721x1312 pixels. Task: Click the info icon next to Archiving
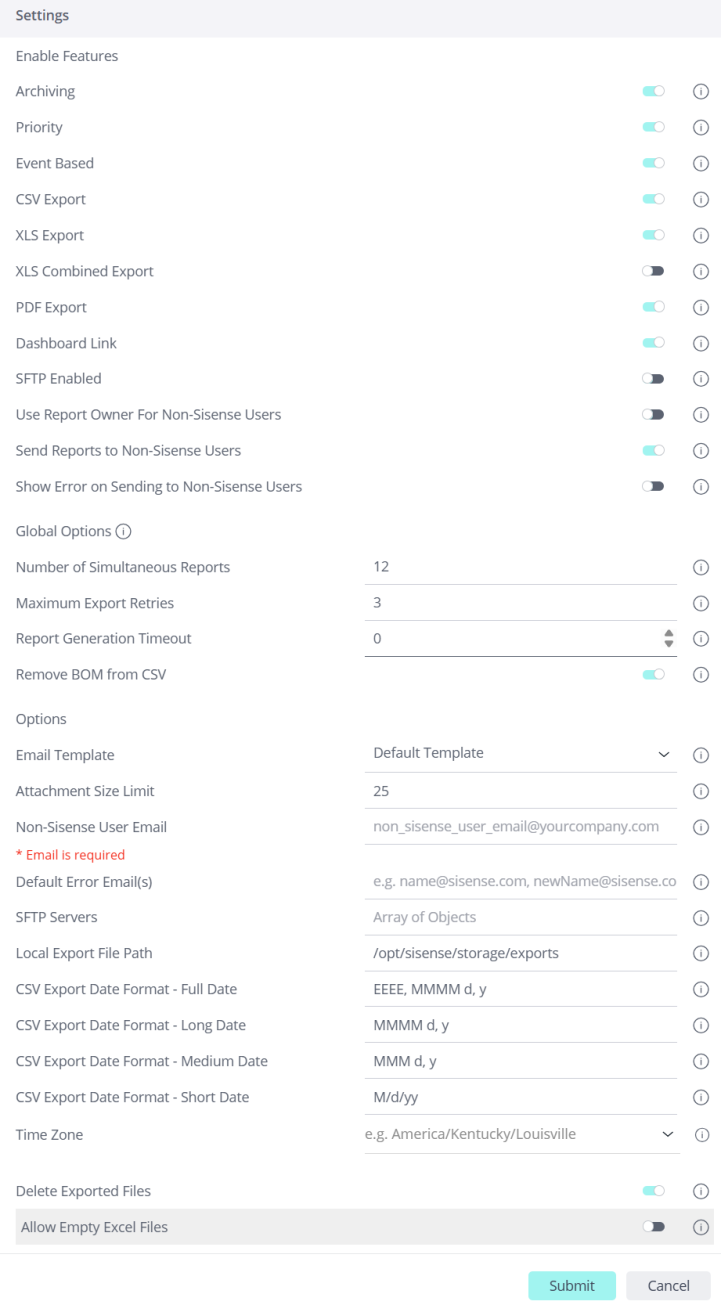[x=701, y=92]
